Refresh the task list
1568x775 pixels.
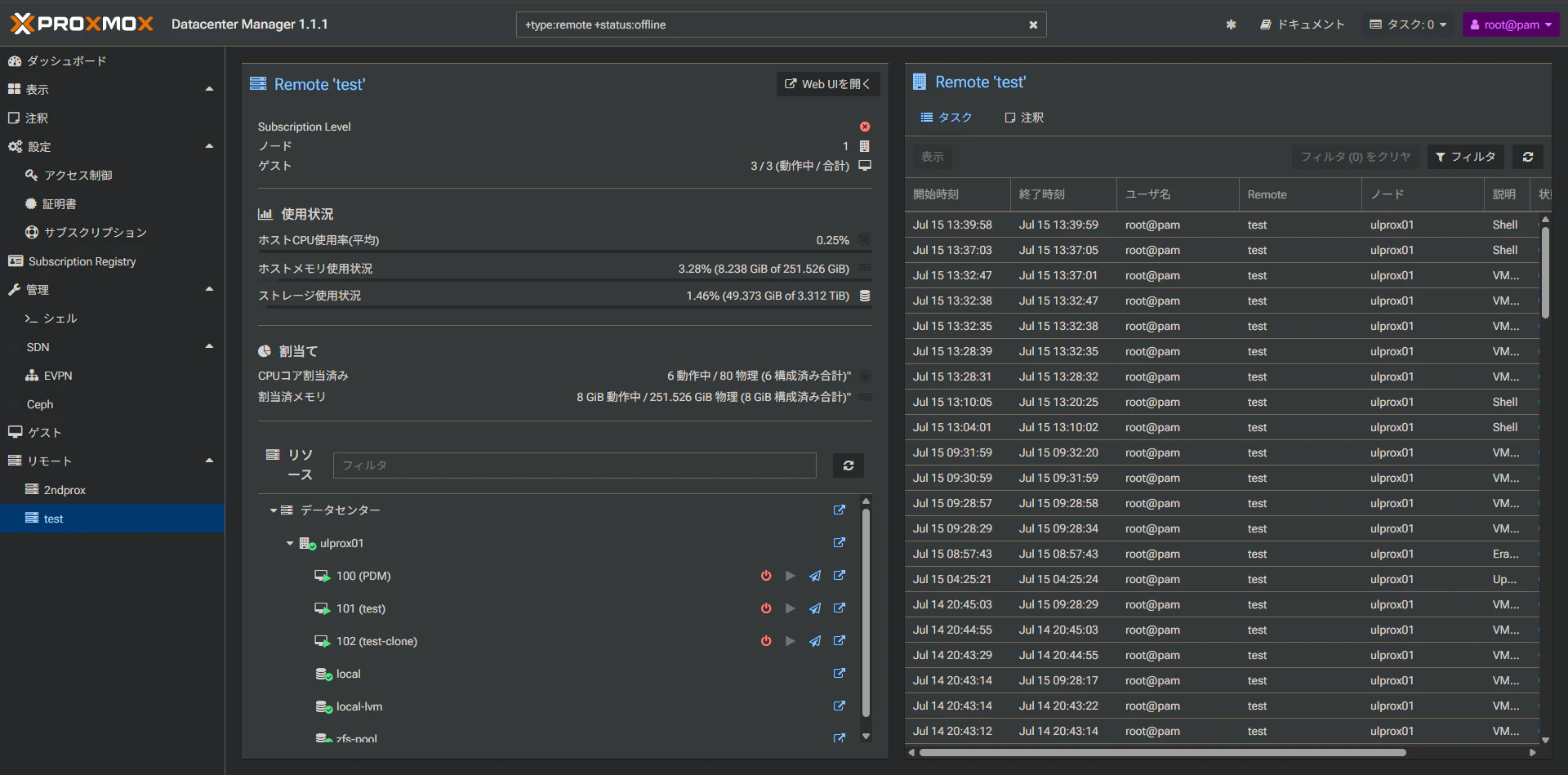click(x=1528, y=157)
